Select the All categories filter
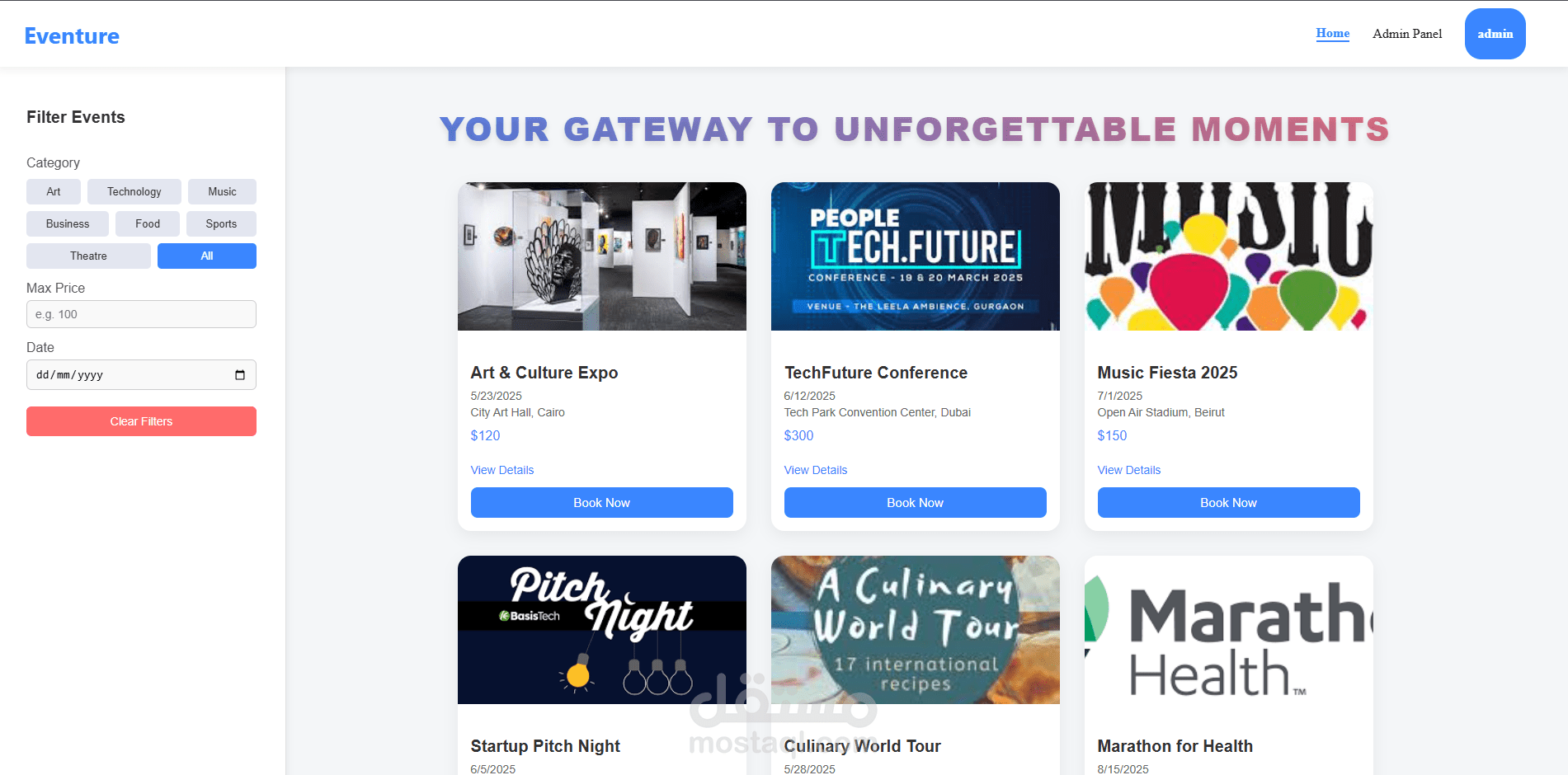 tap(207, 256)
